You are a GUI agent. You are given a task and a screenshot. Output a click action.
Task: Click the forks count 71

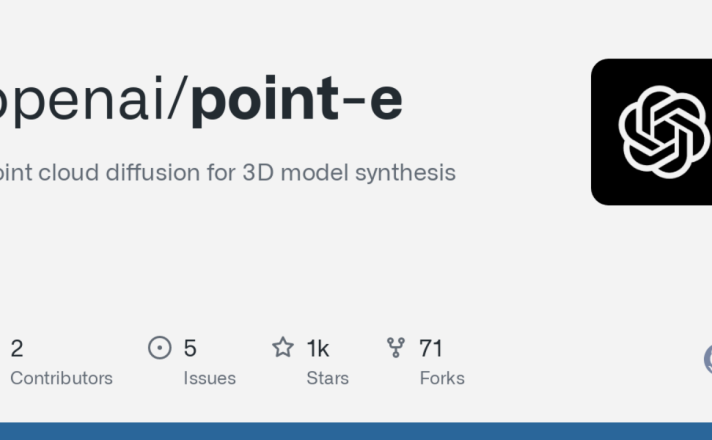[431, 349]
